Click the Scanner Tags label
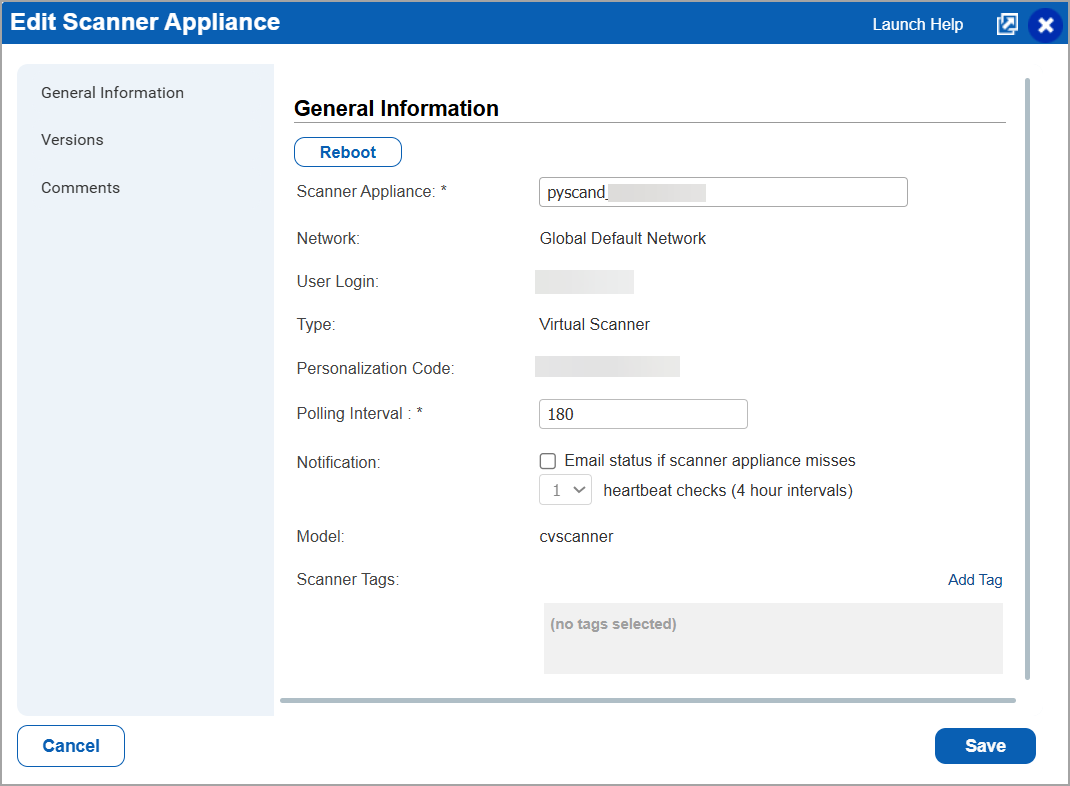This screenshot has height=786, width=1070. tap(347, 580)
